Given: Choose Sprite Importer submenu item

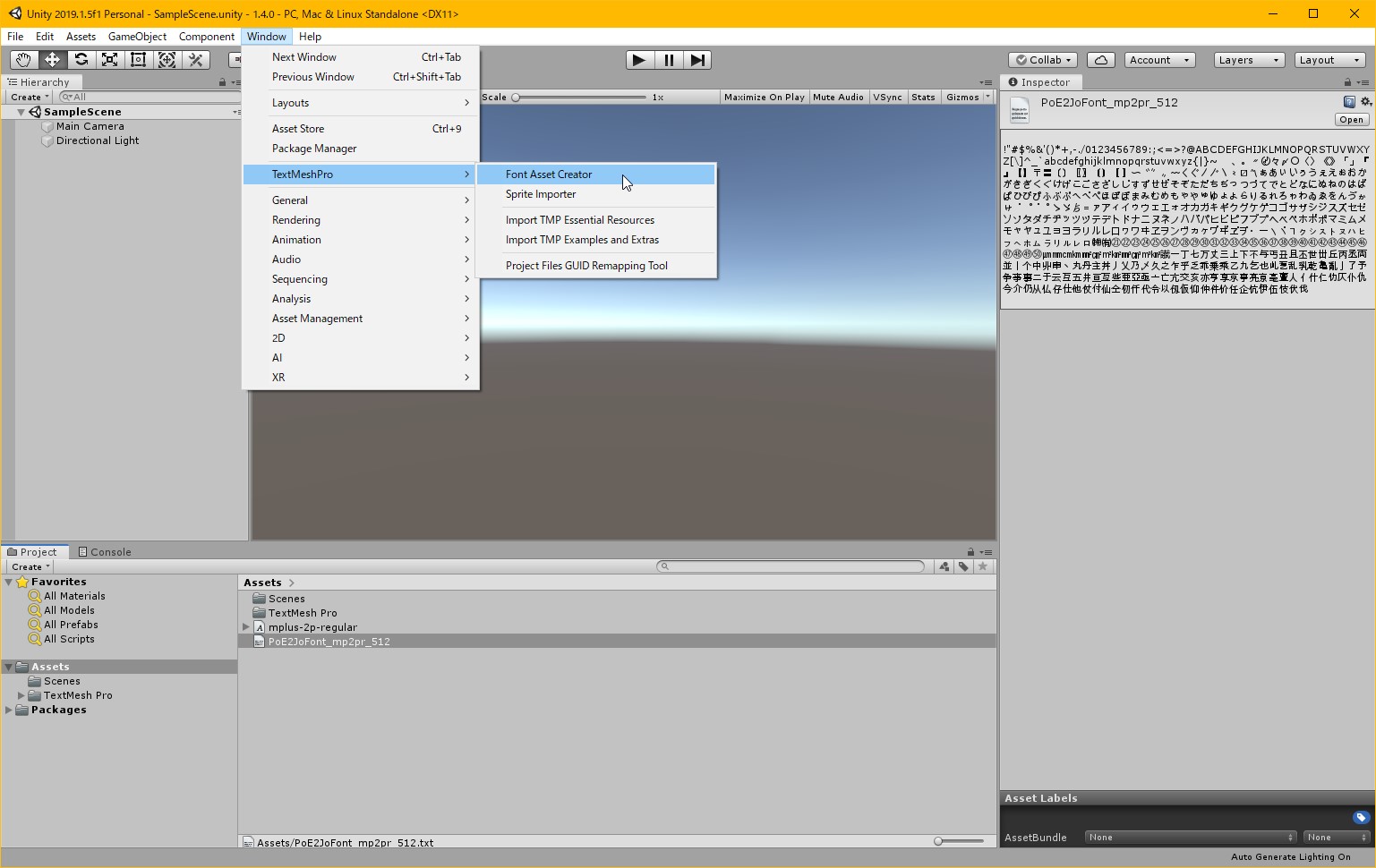Looking at the screenshot, I should pos(596,194).
